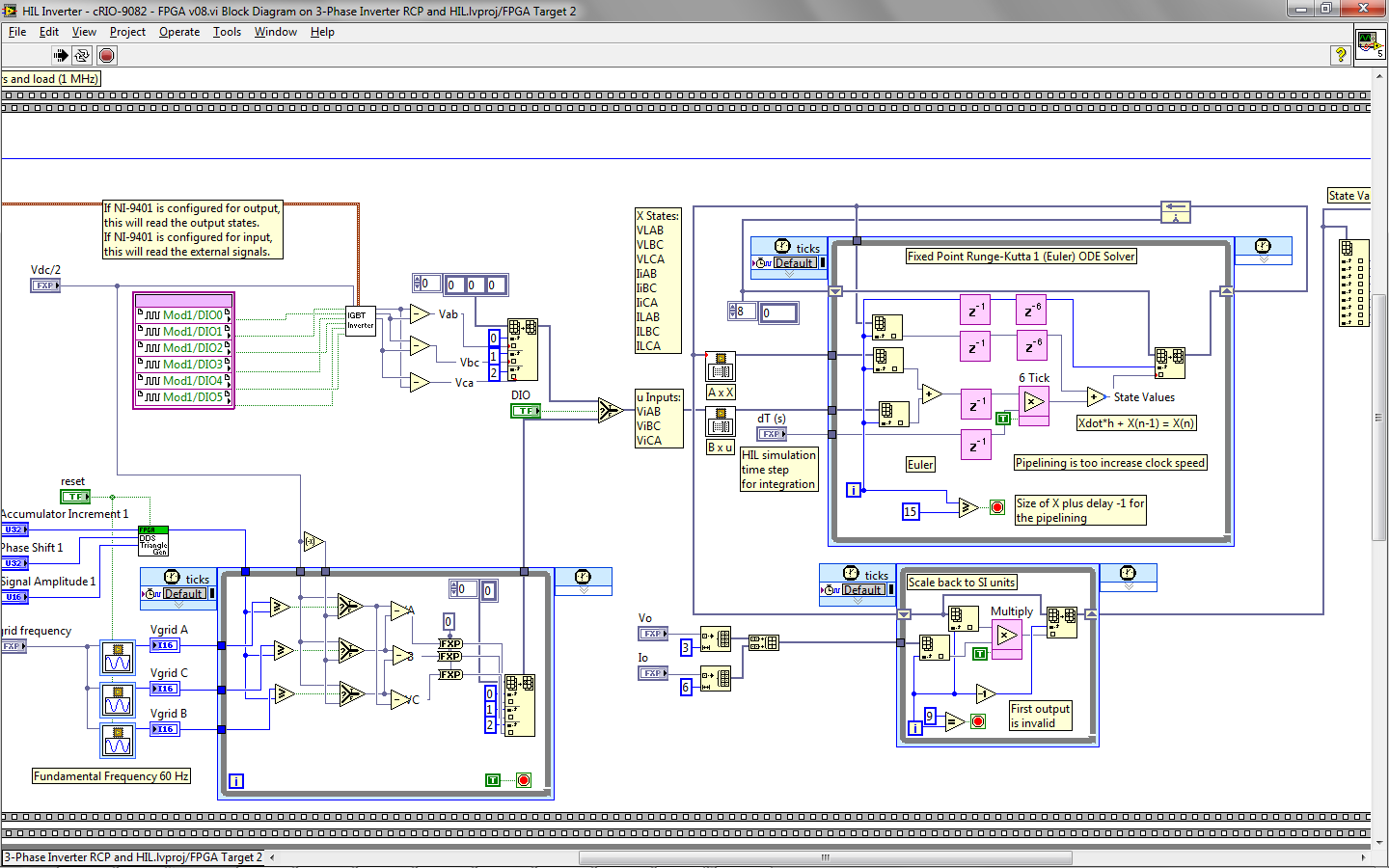Click stop terminal in Euler ODE solver loop

[997, 507]
